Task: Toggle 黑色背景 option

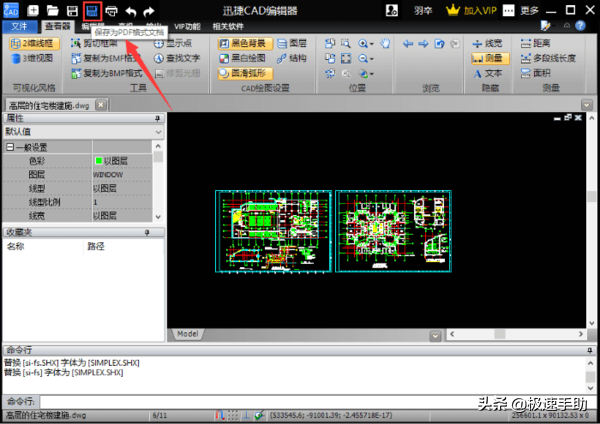Action: click(x=245, y=43)
